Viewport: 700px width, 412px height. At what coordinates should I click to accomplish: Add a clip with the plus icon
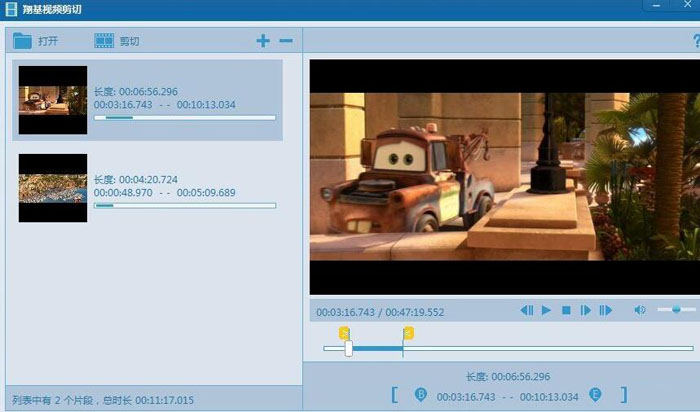[x=263, y=41]
